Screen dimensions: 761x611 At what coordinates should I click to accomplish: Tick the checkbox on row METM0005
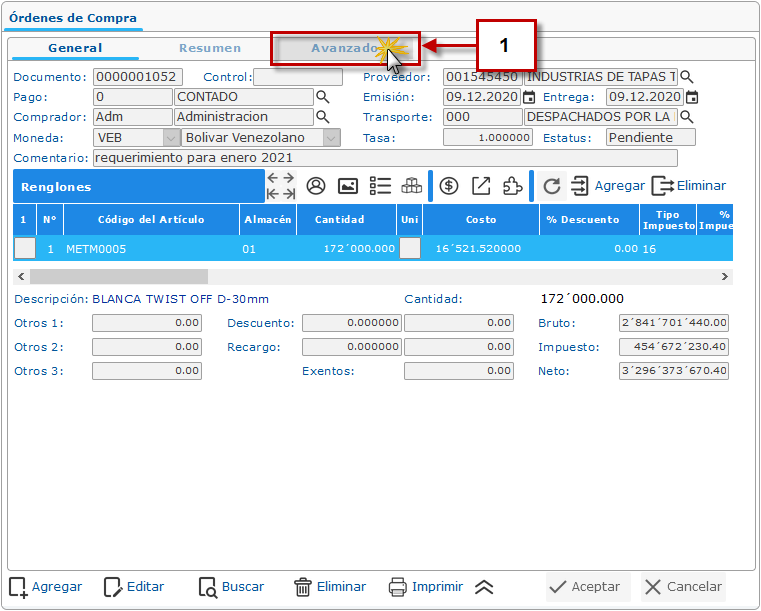(x=24, y=249)
